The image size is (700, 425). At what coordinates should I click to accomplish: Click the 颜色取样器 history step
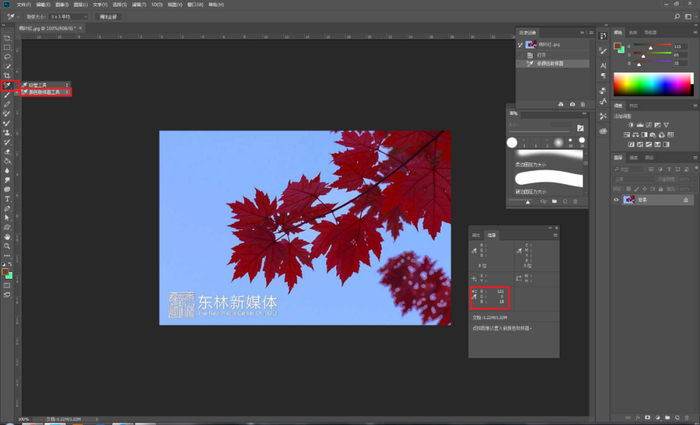tap(550, 63)
